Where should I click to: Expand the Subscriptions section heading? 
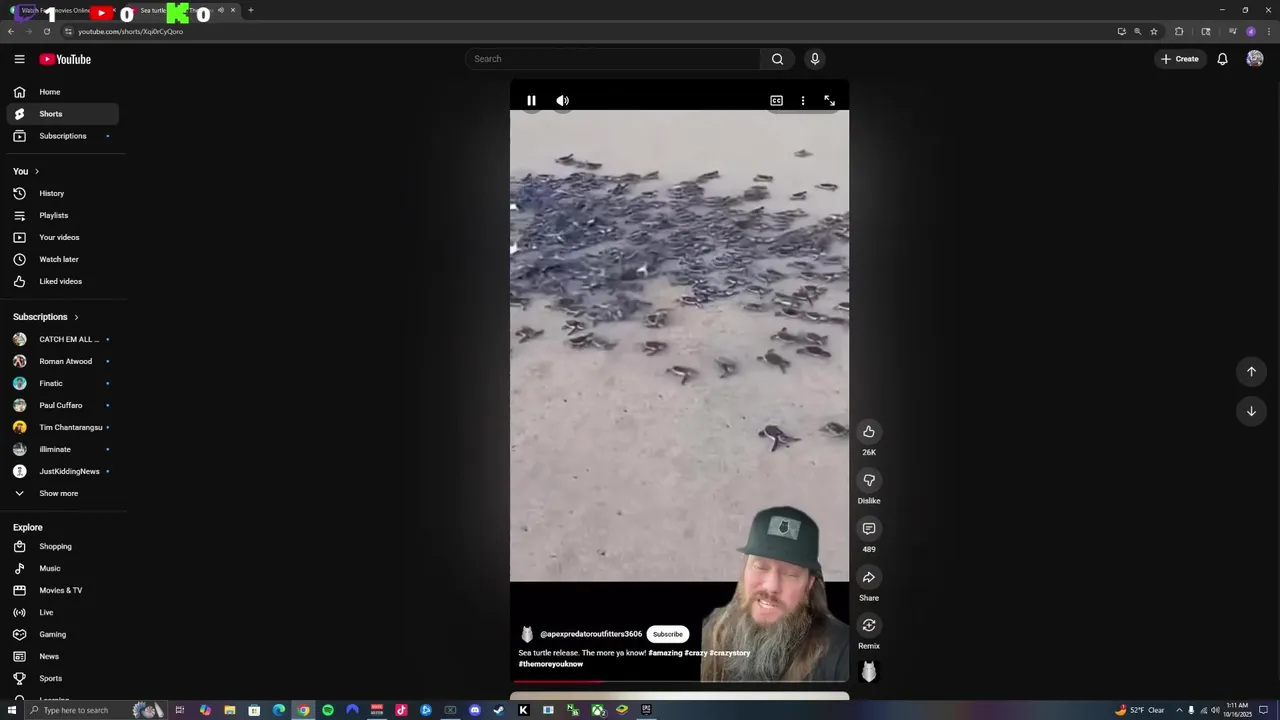click(46, 317)
